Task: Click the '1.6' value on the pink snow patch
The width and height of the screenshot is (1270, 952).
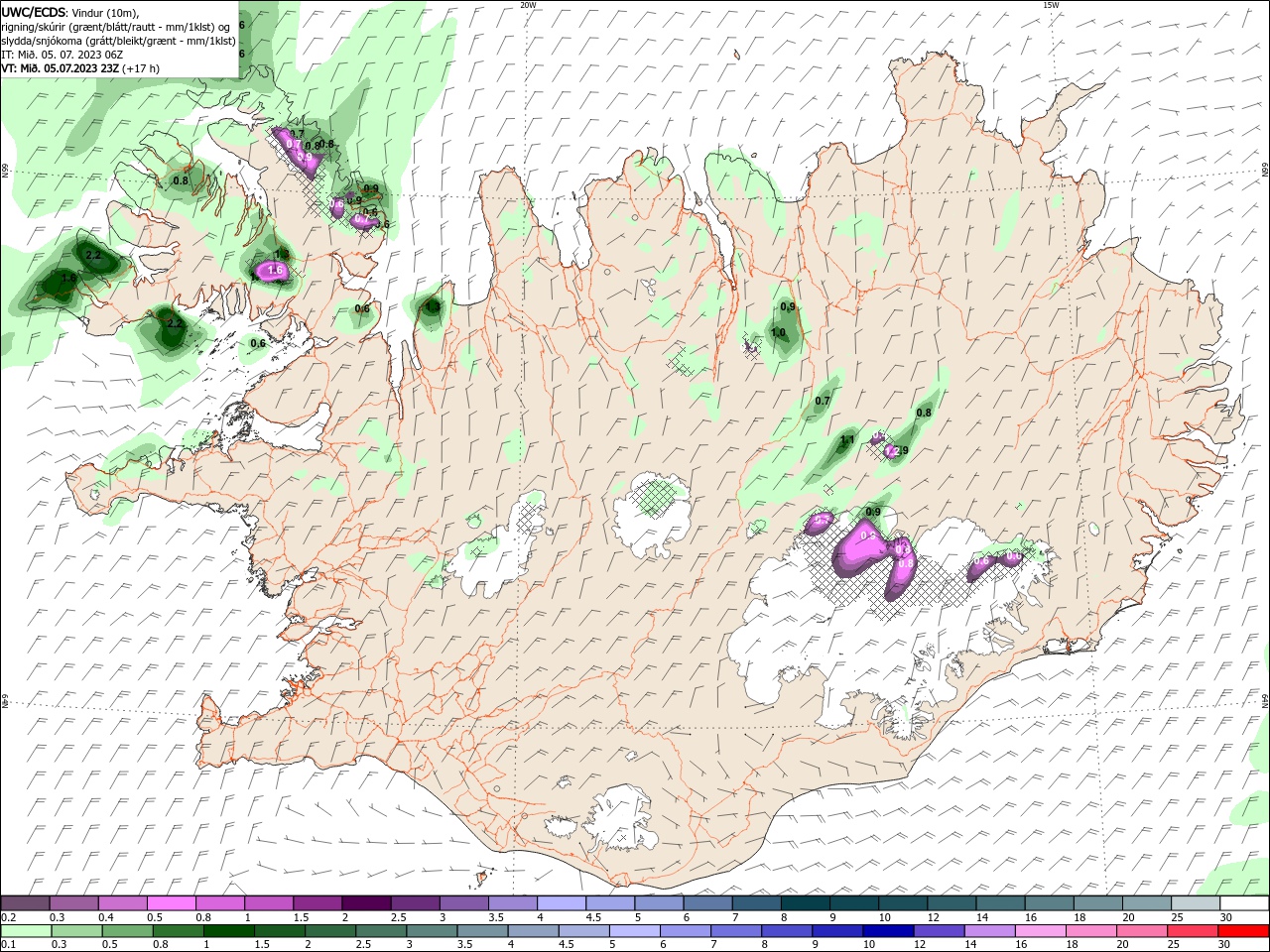Action: (276, 270)
